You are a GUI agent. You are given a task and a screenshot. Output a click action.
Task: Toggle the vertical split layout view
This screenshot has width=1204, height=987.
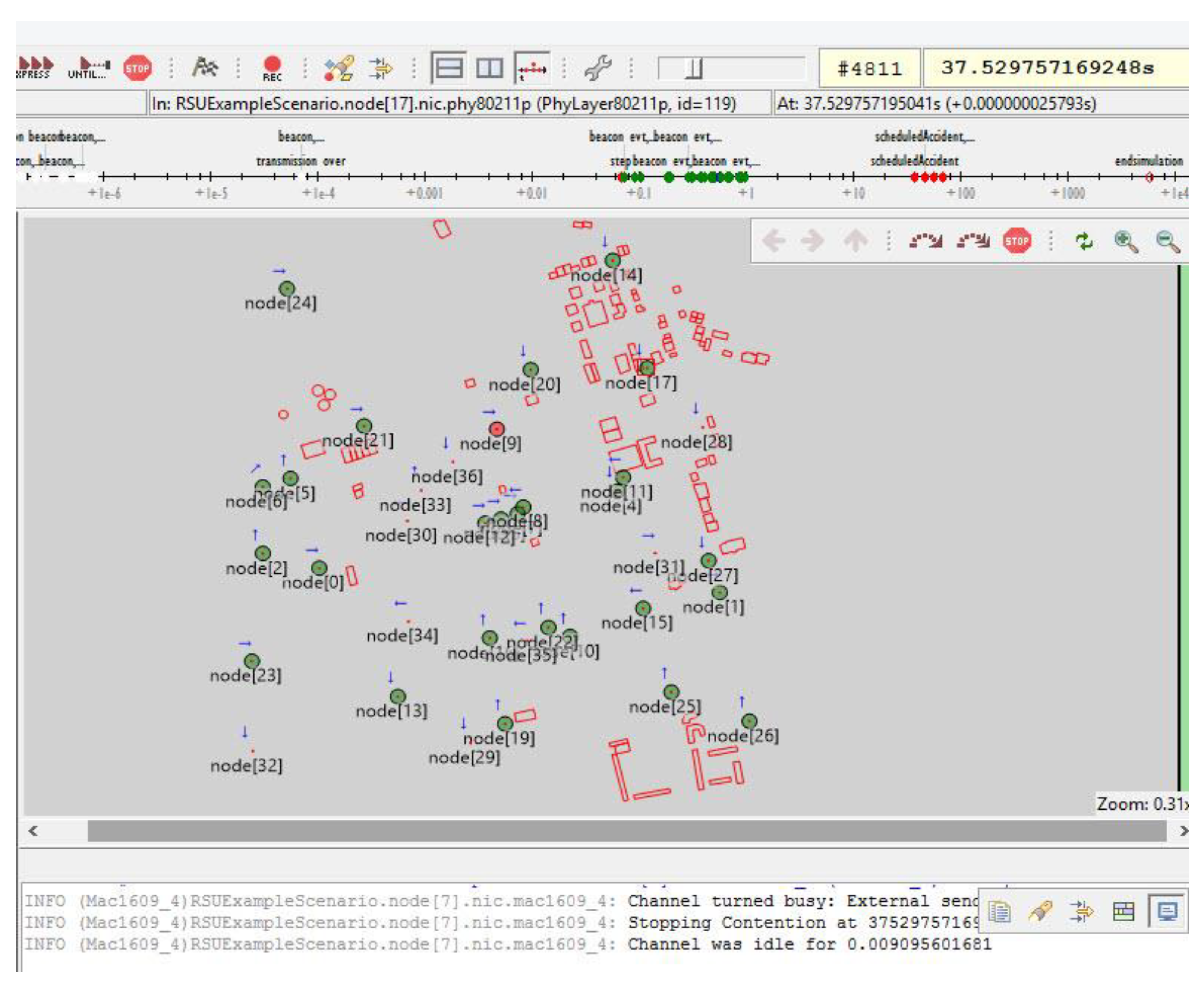489,68
